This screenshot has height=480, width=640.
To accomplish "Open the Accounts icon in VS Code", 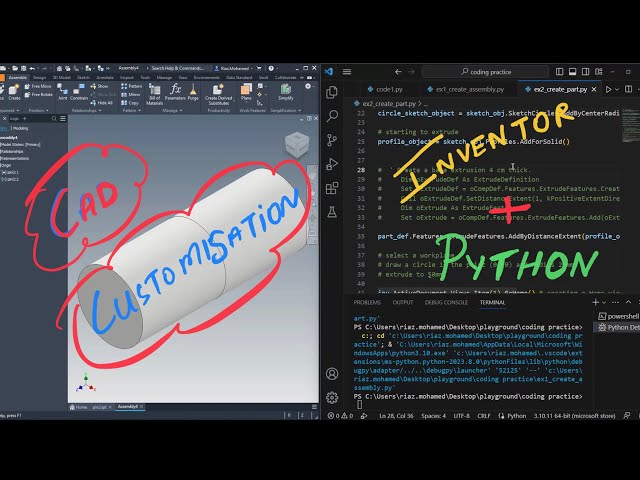I will [332, 373].
